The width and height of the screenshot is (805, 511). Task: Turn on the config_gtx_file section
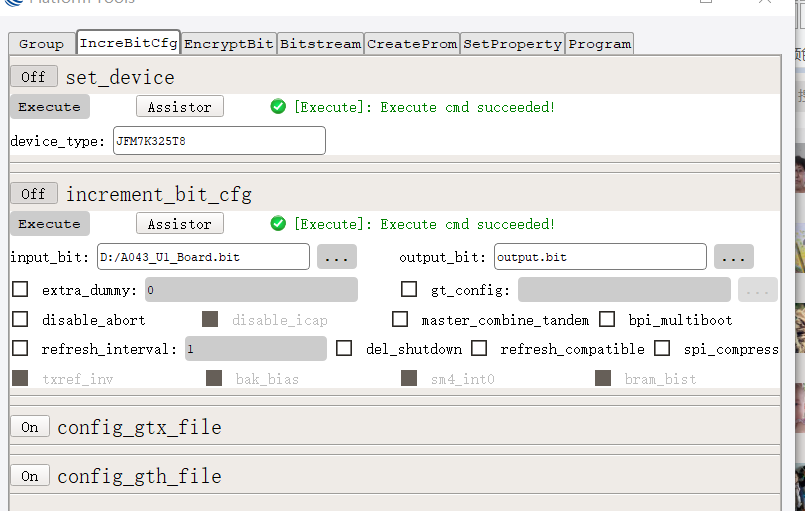[x=30, y=427]
